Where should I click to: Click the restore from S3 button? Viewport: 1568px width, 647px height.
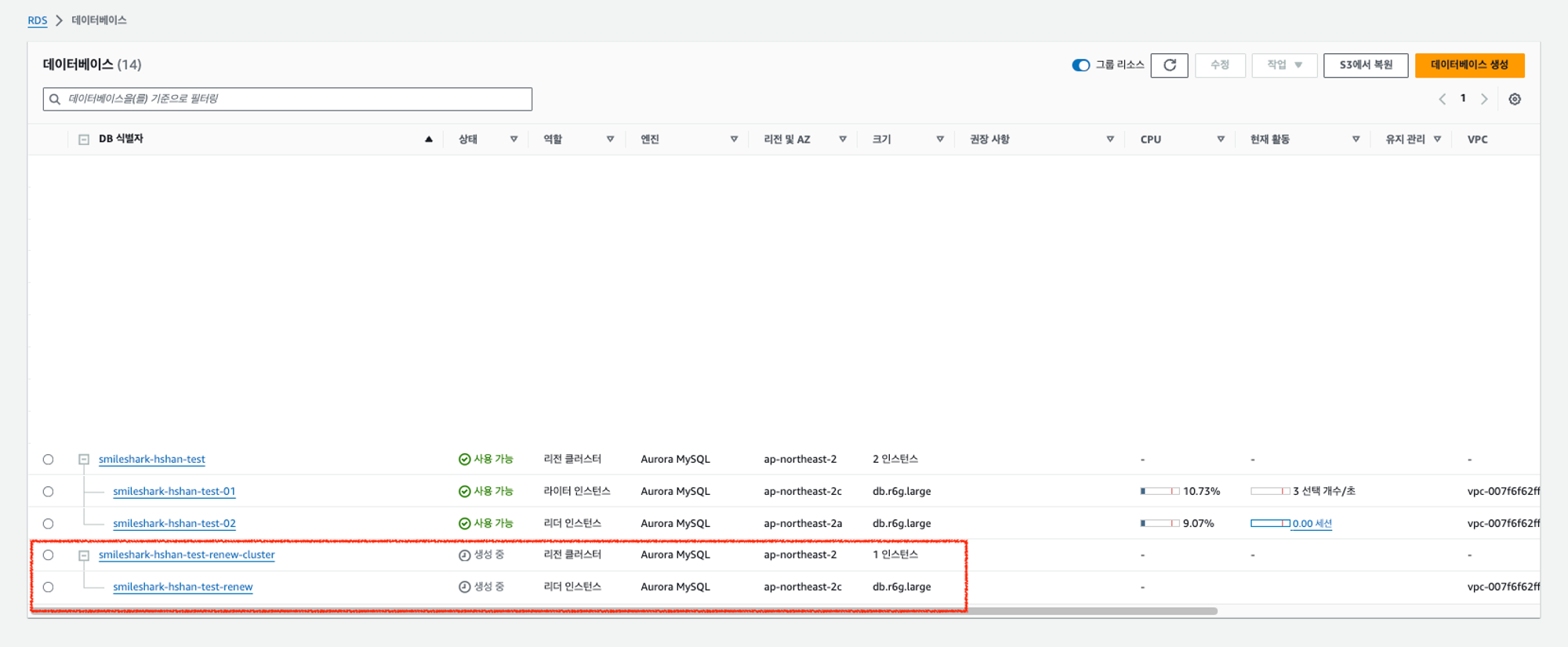click(1365, 65)
